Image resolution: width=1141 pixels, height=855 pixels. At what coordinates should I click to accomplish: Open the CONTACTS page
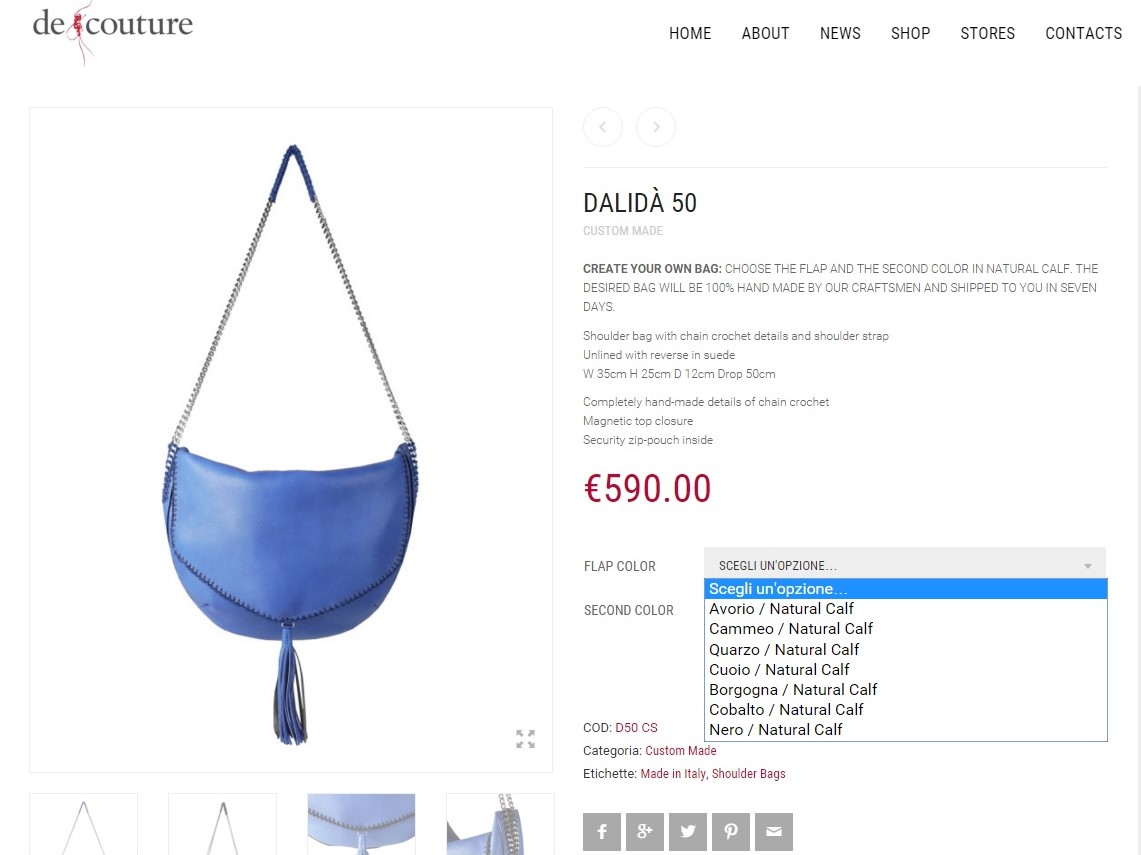pos(1084,33)
